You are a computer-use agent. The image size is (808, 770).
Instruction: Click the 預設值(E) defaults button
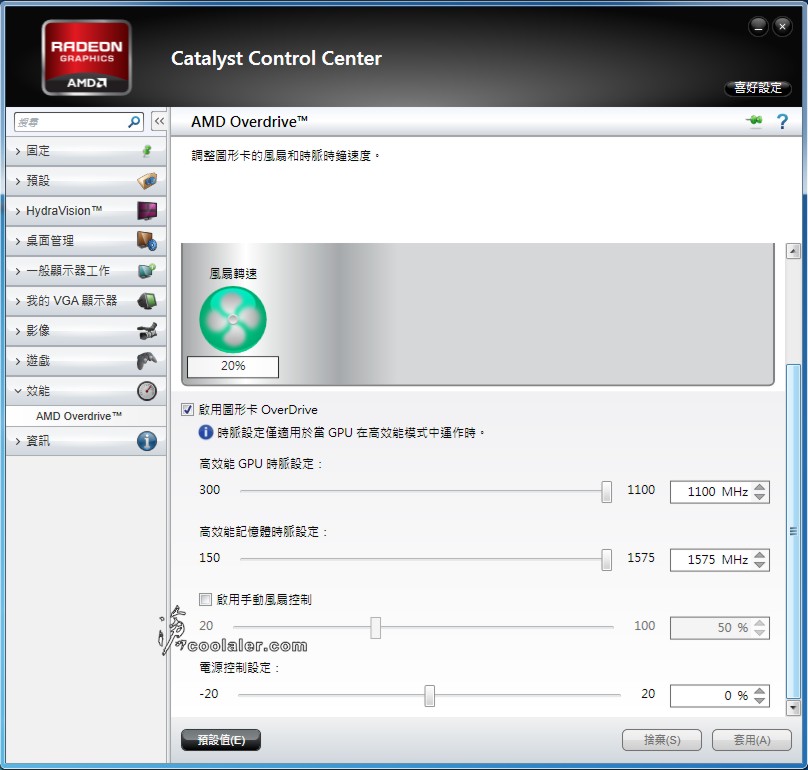[x=221, y=740]
